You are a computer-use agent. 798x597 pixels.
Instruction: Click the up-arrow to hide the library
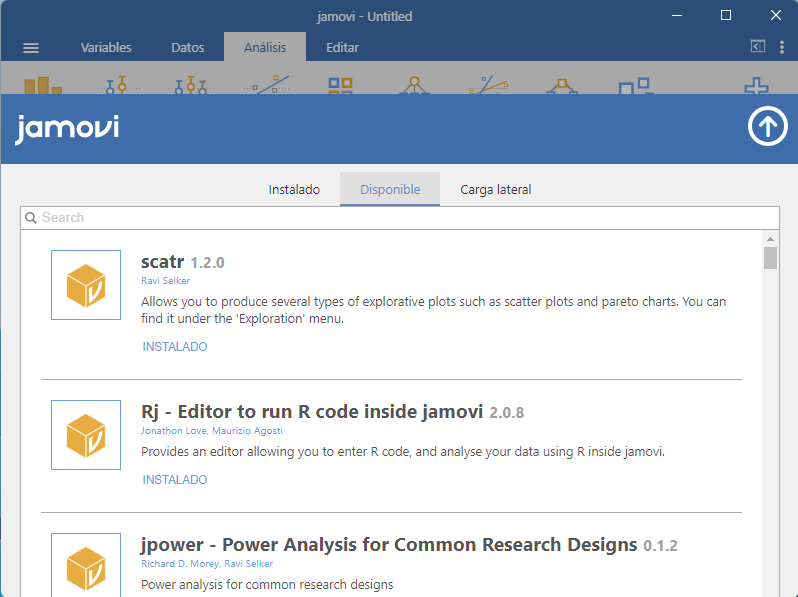coord(767,127)
